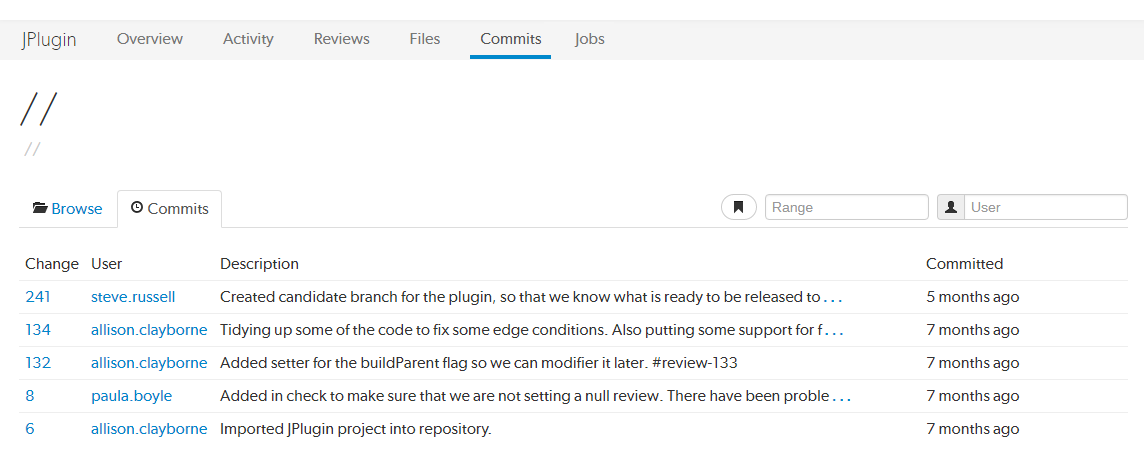This screenshot has height=450, width=1144.
Task: Open the JPlugin project title
Action: (49, 39)
